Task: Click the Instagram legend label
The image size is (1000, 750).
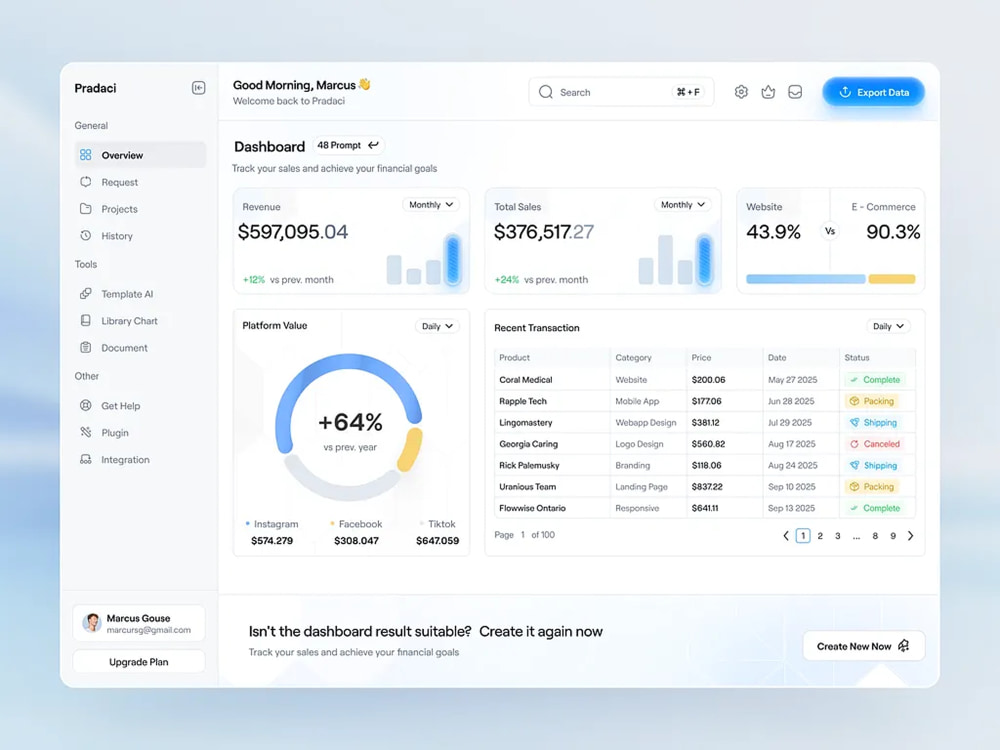Action: (x=276, y=524)
